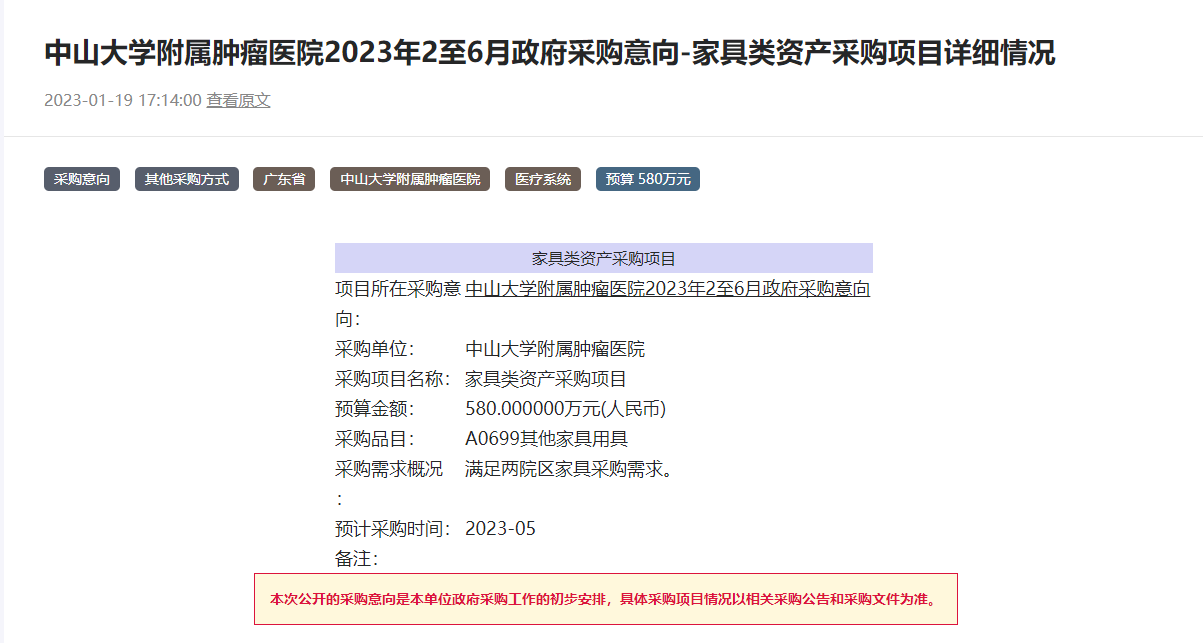
Task: Click the table header 家具类资产采购项目
Action: 604,258
